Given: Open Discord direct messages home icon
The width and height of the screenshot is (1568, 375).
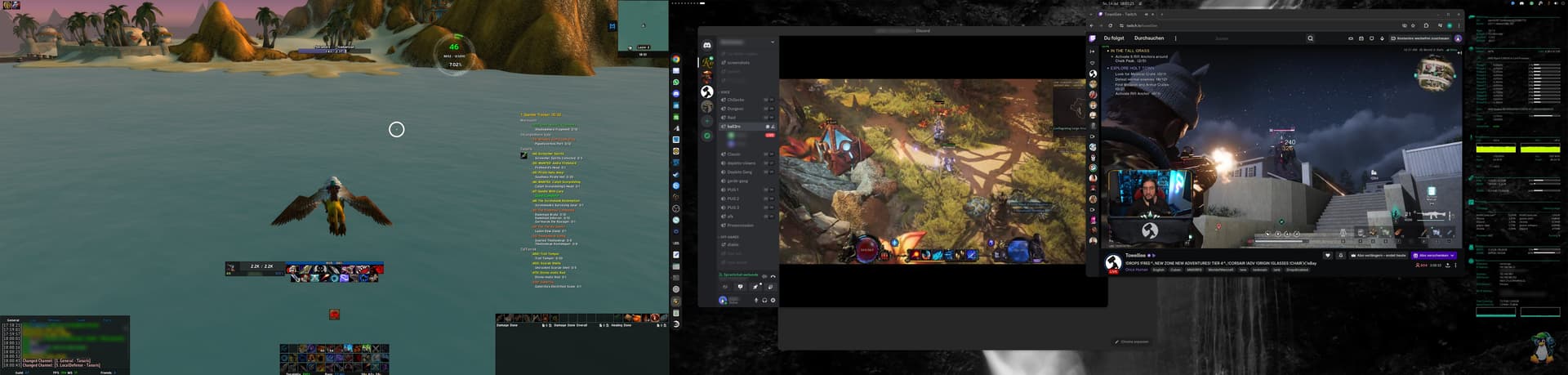Looking at the screenshot, I should (x=707, y=45).
